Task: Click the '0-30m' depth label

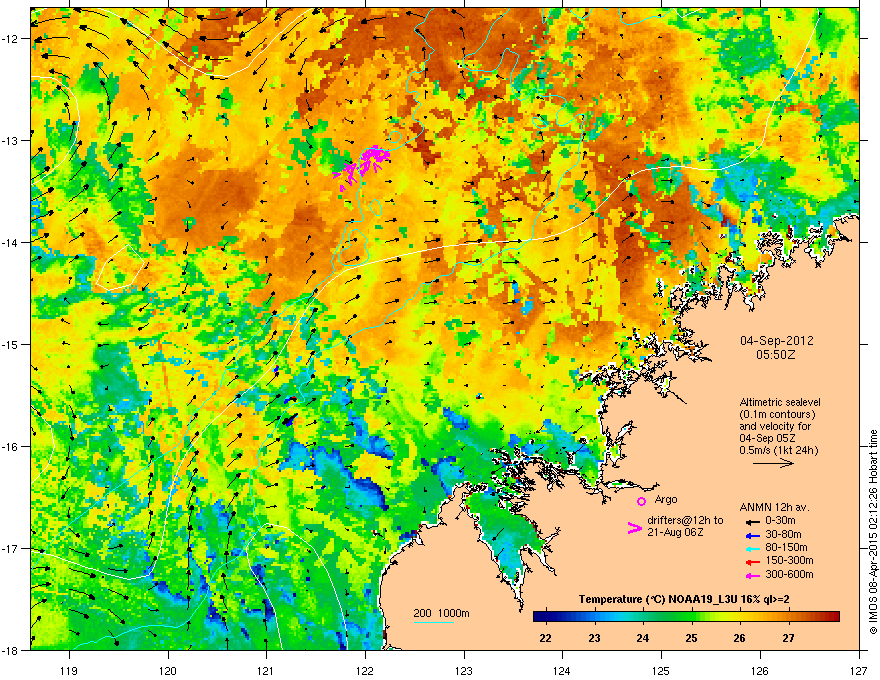Action: (x=780, y=521)
